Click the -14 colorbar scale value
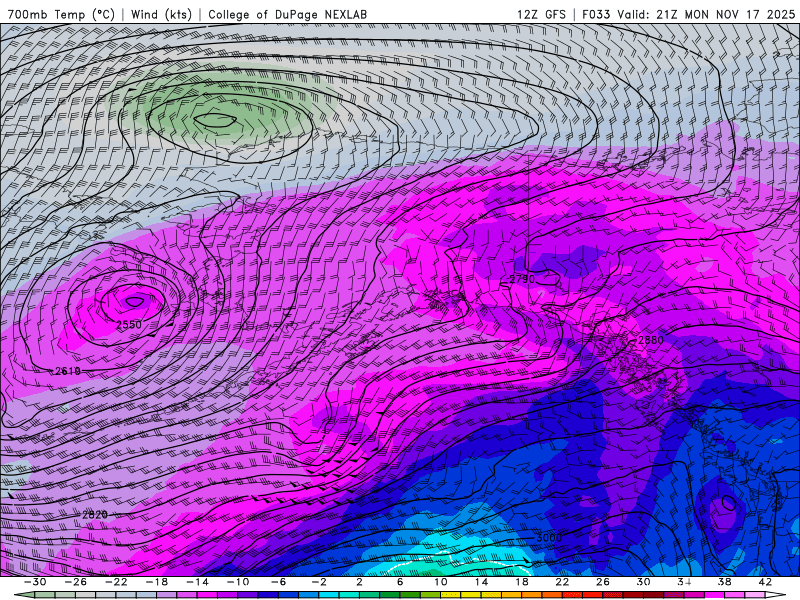Screen dimensions: 800x600 point(197,582)
